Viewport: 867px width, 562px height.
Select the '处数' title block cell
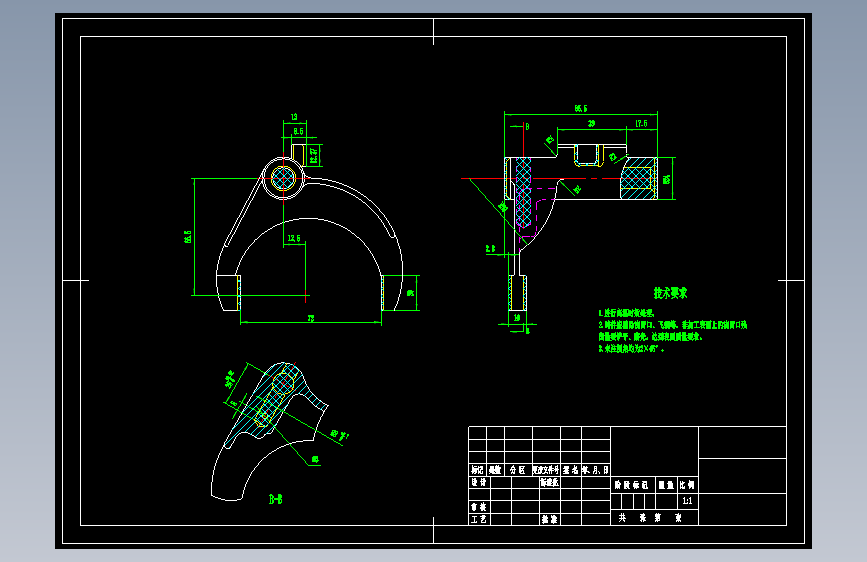pos(495,470)
